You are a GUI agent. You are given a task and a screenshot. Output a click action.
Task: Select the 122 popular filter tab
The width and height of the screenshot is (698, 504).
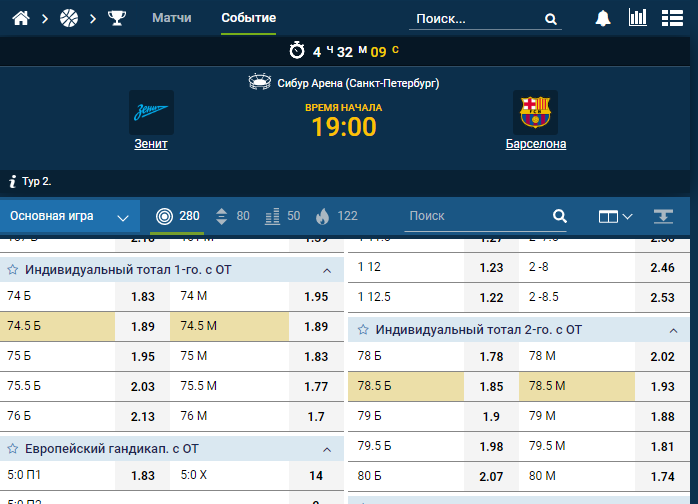[x=337, y=216]
